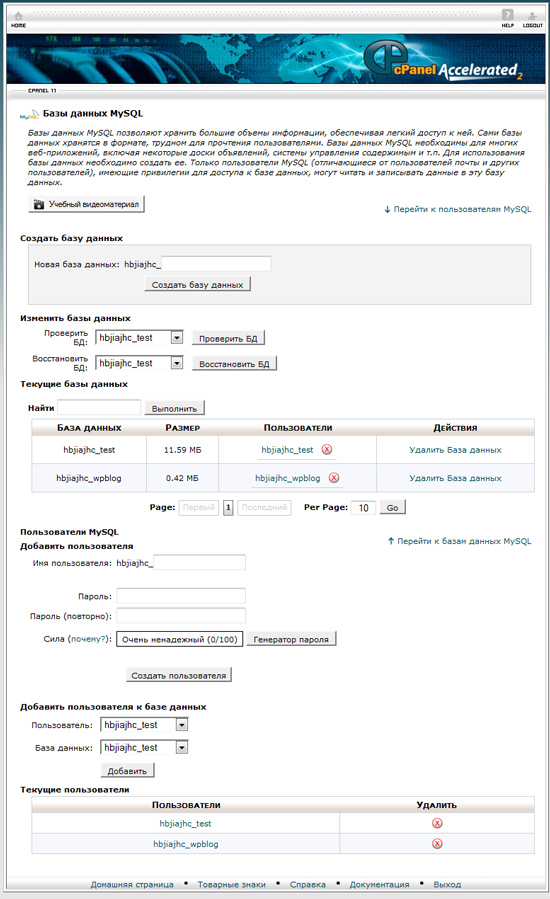Click database name cell hbjiajhc_test
Screen dimensions: 550x899
(x=89, y=450)
